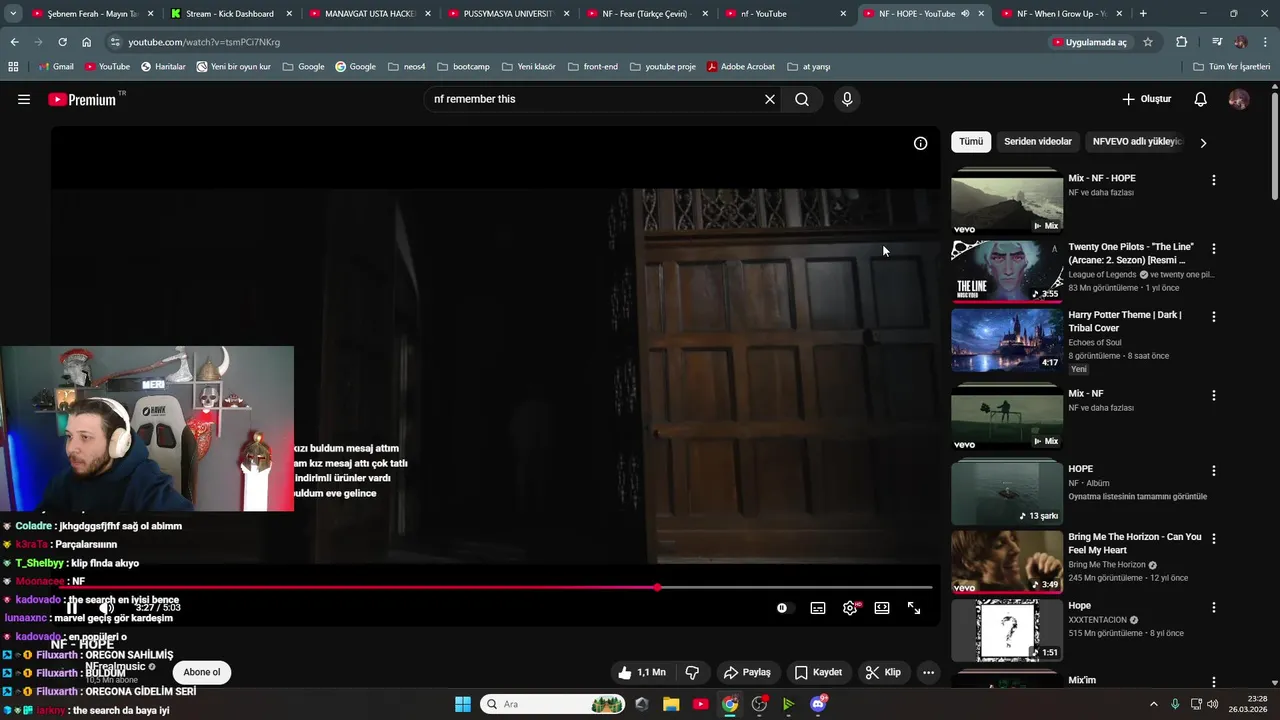Open the HOPE album title link
Image resolution: width=1280 pixels, height=720 pixels.
(1080, 469)
